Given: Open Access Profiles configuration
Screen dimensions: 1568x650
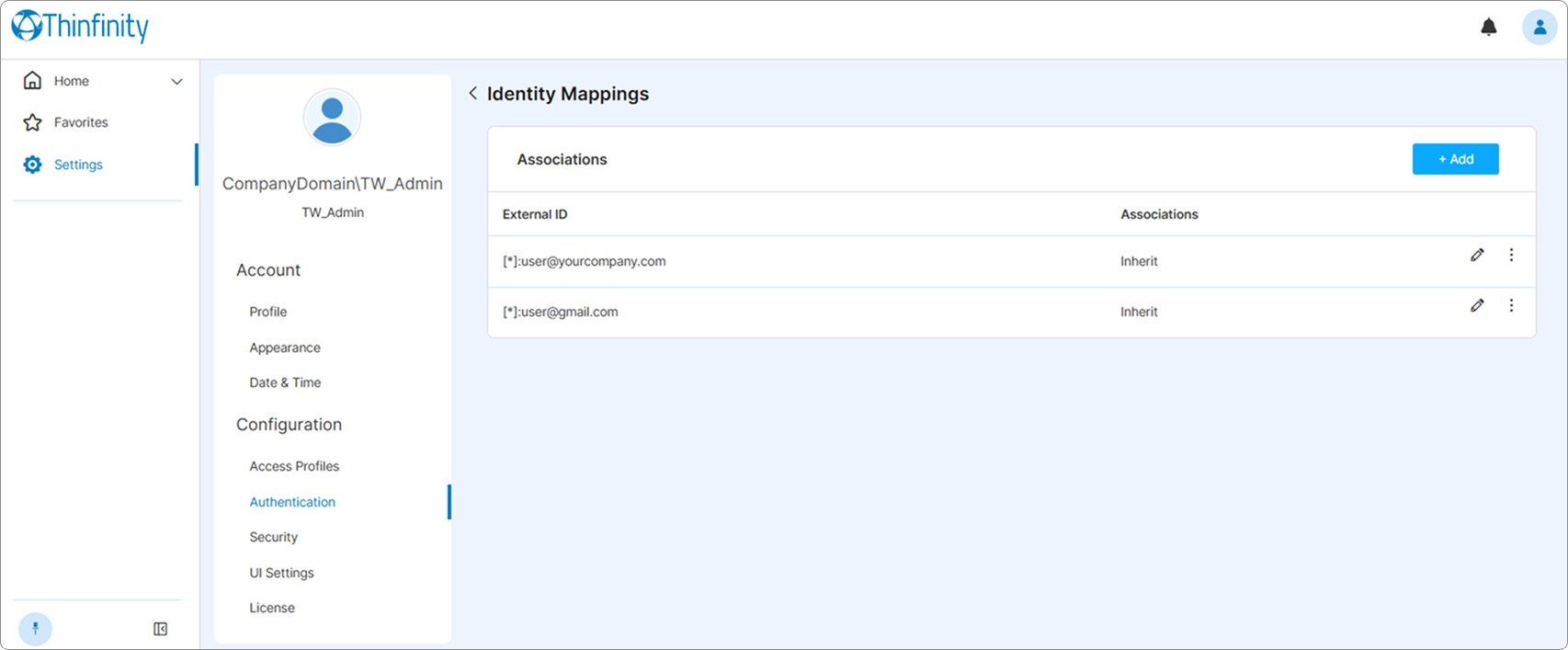Looking at the screenshot, I should pos(294,466).
